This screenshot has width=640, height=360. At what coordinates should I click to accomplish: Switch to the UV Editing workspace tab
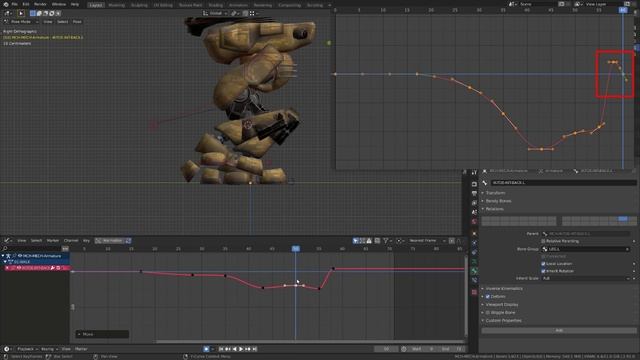(163, 5)
